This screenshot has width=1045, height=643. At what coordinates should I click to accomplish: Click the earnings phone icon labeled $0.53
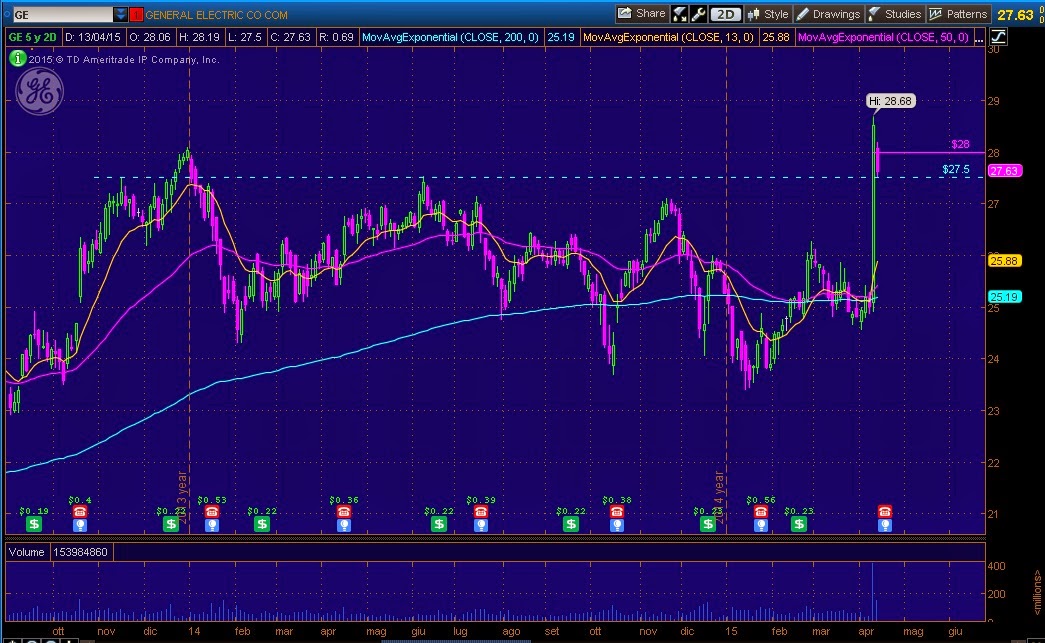click(212, 511)
